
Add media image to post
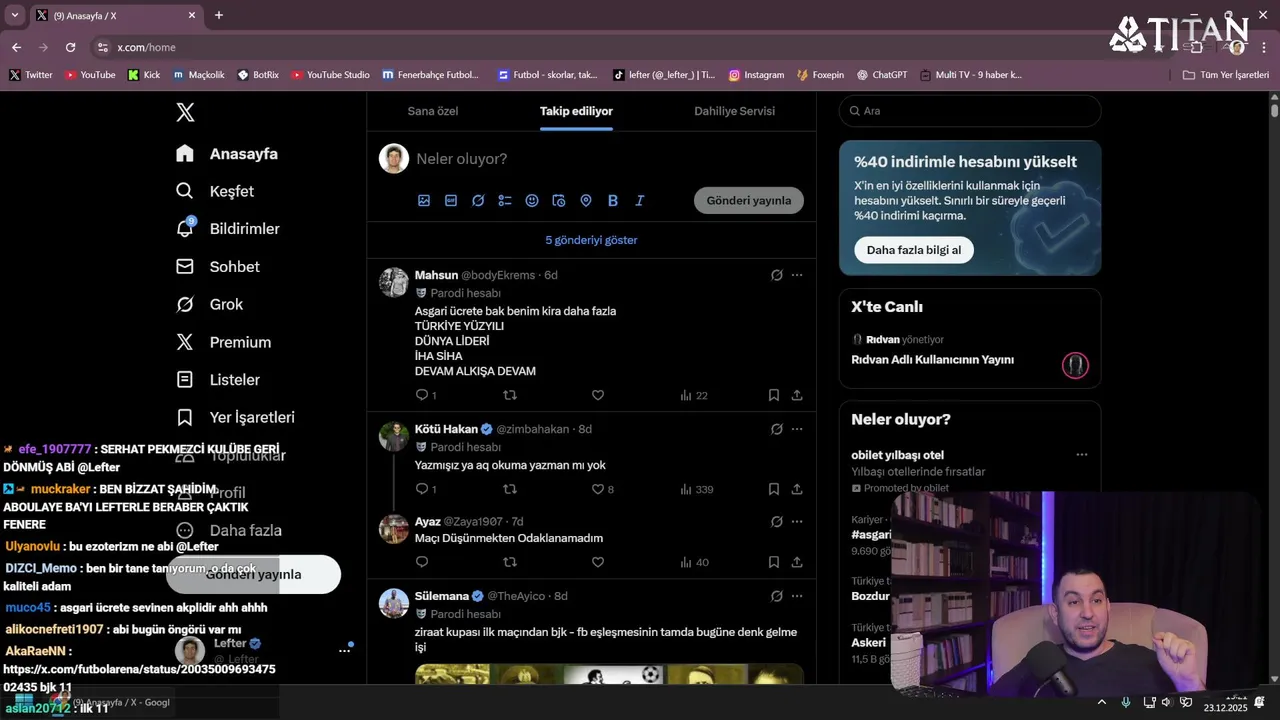click(x=424, y=201)
